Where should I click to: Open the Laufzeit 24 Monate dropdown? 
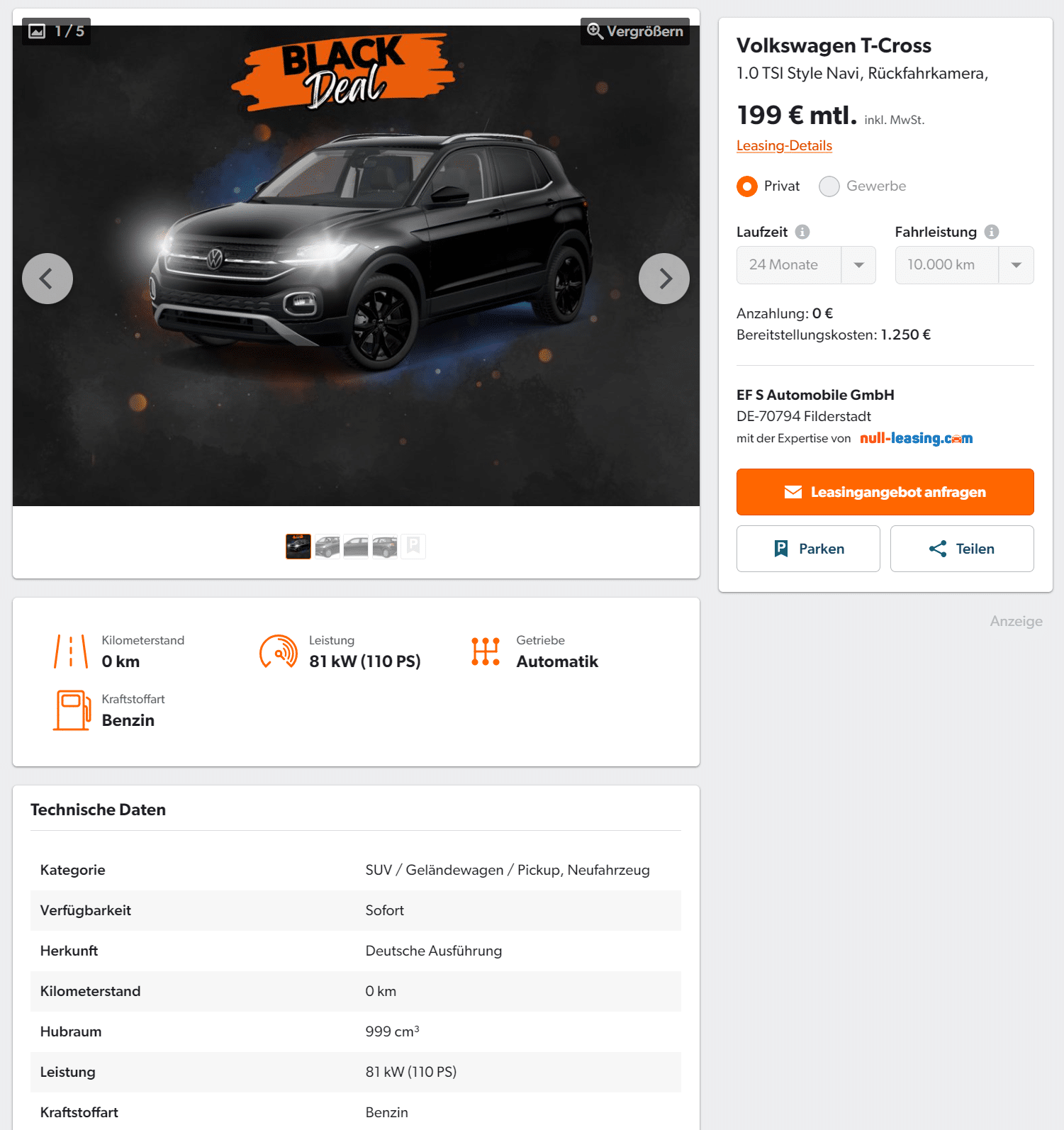click(x=806, y=265)
